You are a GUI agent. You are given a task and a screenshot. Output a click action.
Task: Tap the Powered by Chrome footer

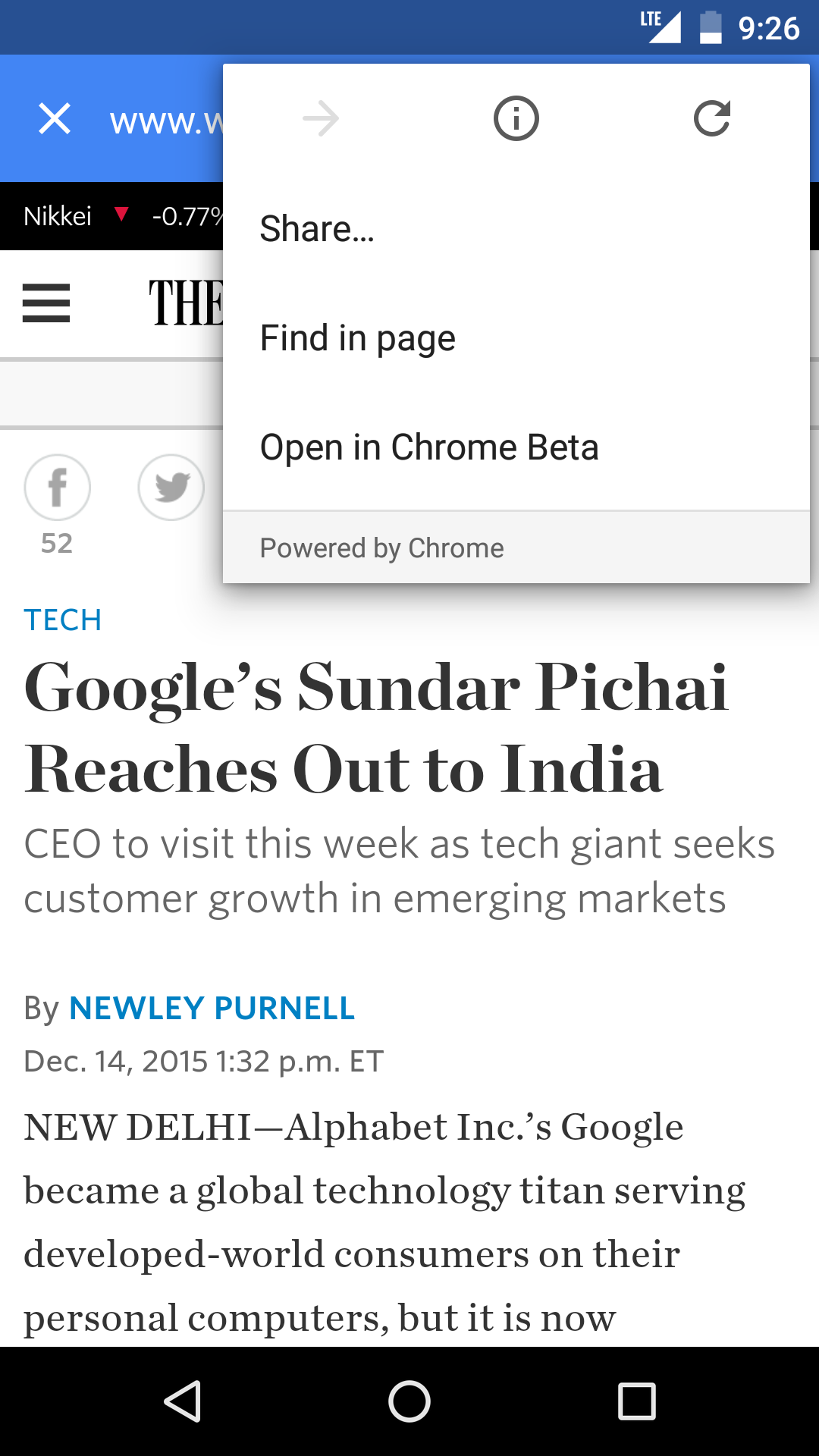pyautogui.click(x=382, y=548)
